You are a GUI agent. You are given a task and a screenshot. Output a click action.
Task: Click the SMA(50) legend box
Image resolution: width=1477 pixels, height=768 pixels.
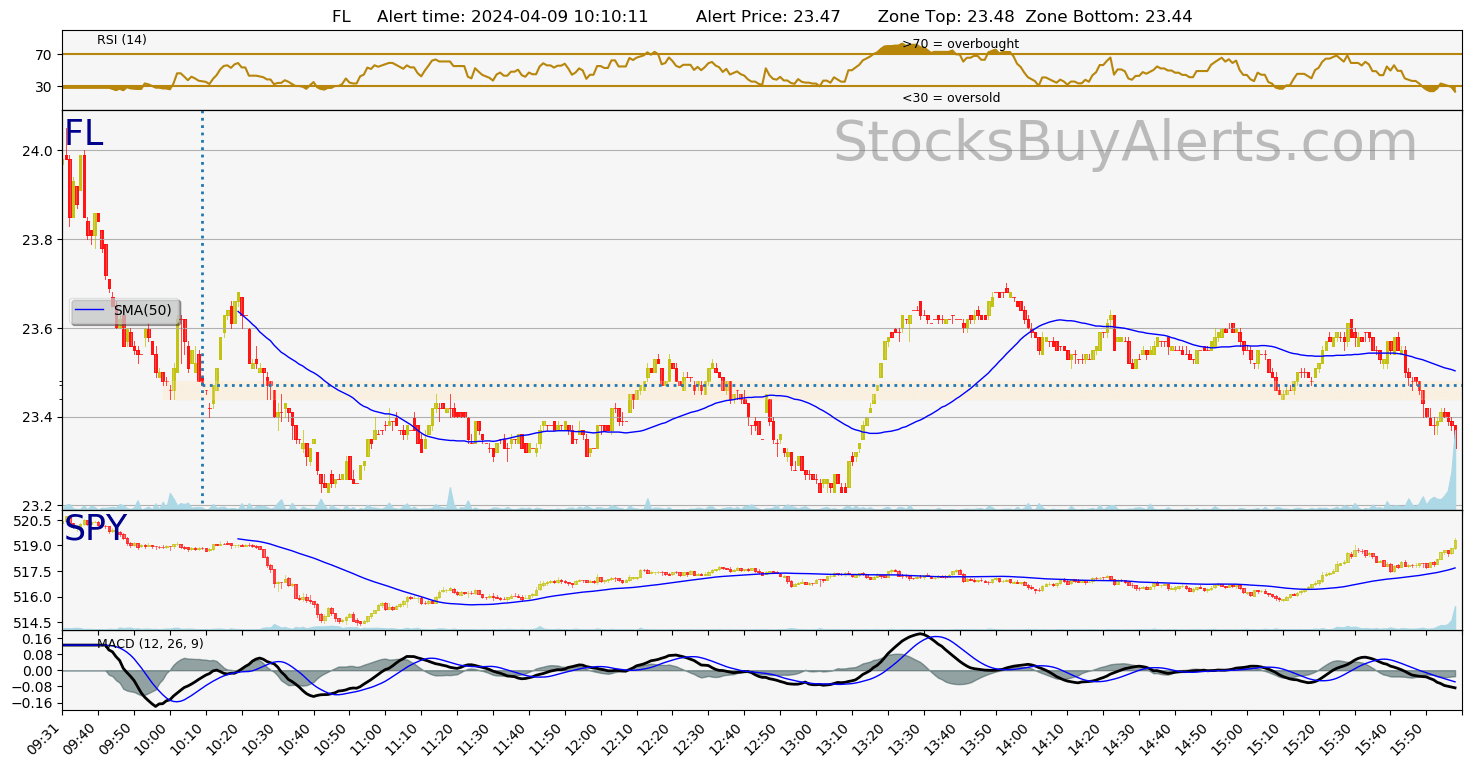(125, 311)
